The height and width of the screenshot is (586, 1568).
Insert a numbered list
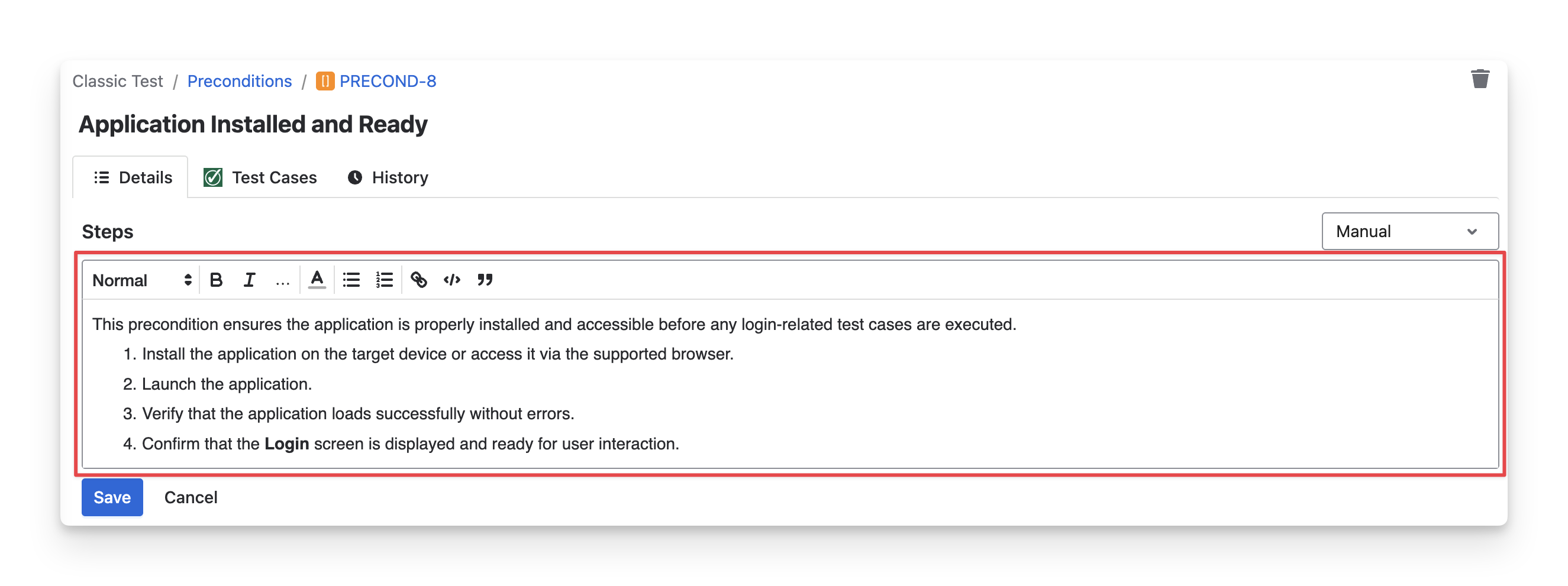coord(384,280)
